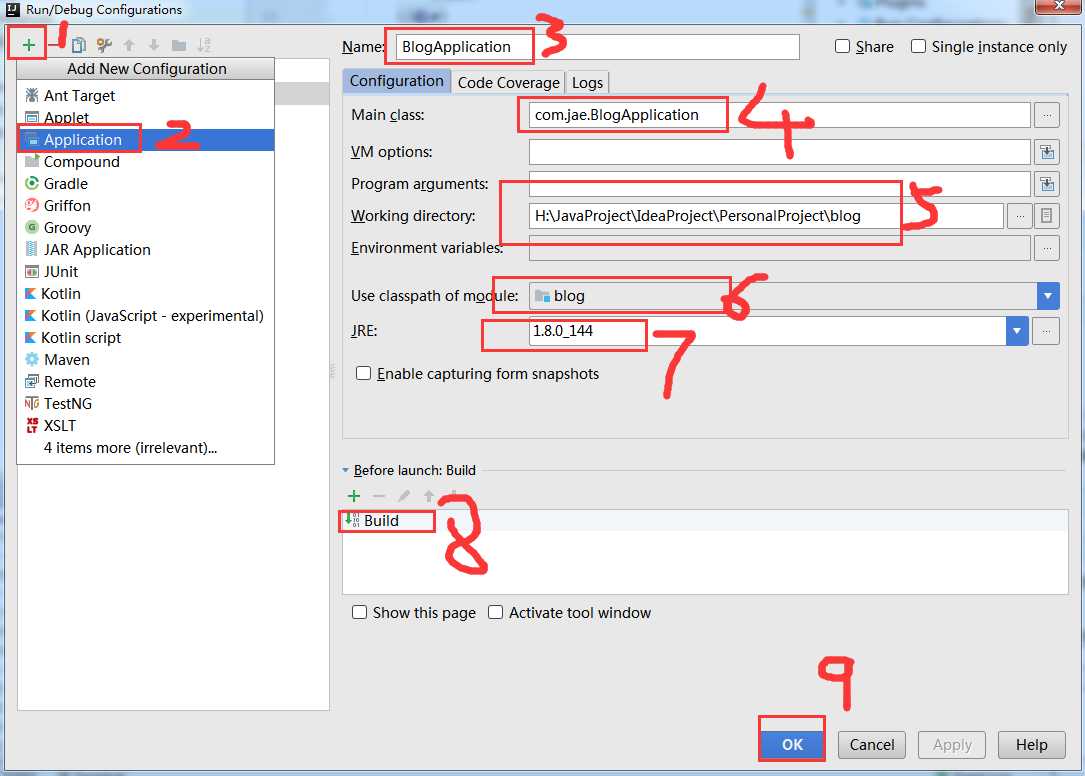1085x776 pixels.
Task: Close the Run/Debug Configurations dialog
Action: 1059,6
